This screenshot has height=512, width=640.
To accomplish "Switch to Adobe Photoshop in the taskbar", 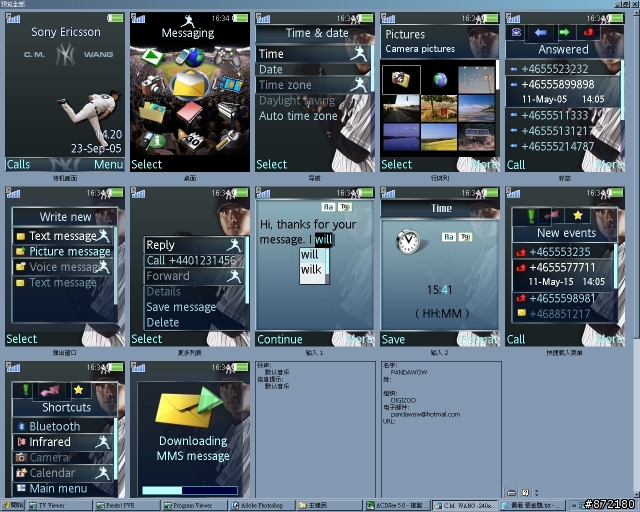I will [261, 506].
